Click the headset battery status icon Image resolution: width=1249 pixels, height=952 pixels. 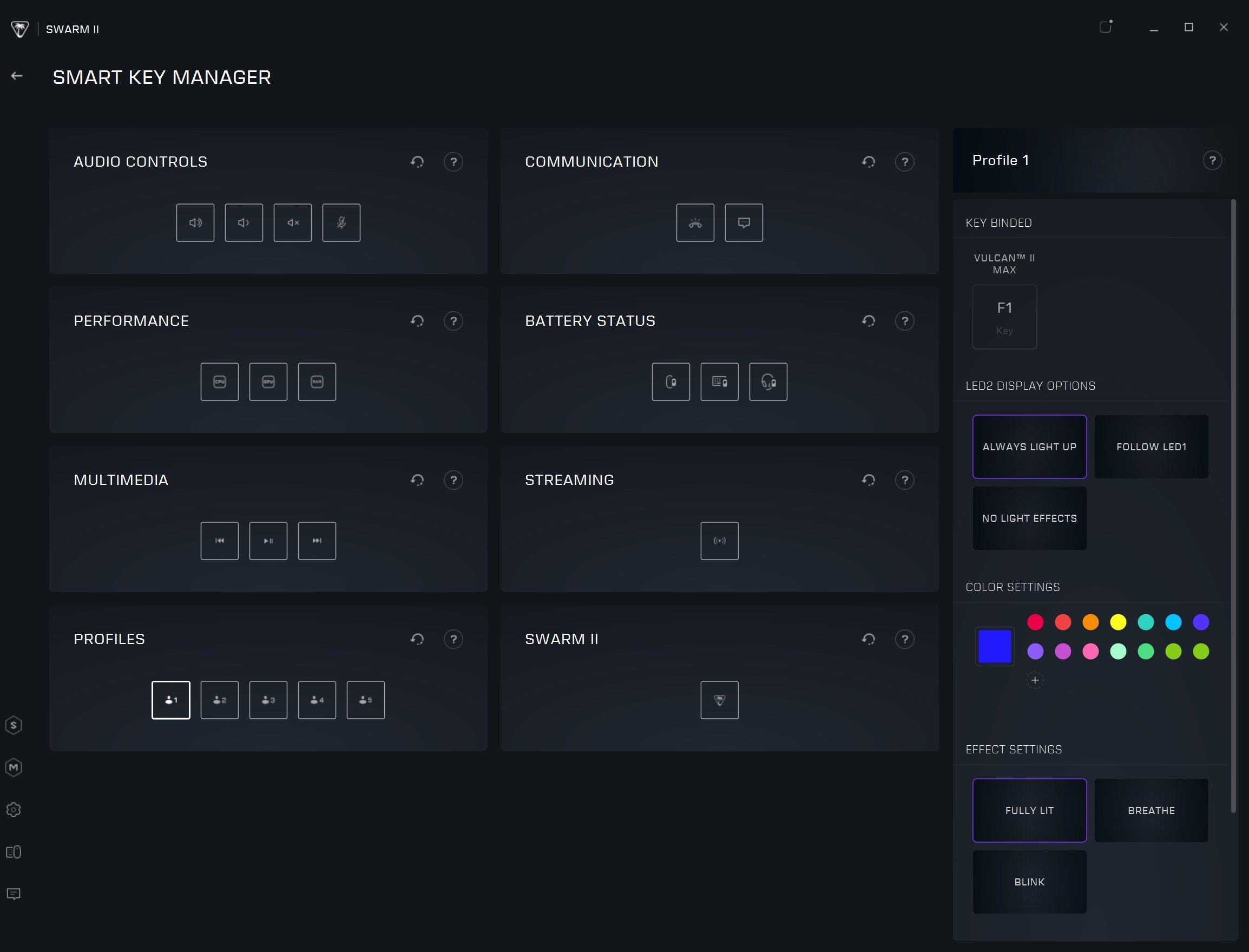[x=768, y=382]
